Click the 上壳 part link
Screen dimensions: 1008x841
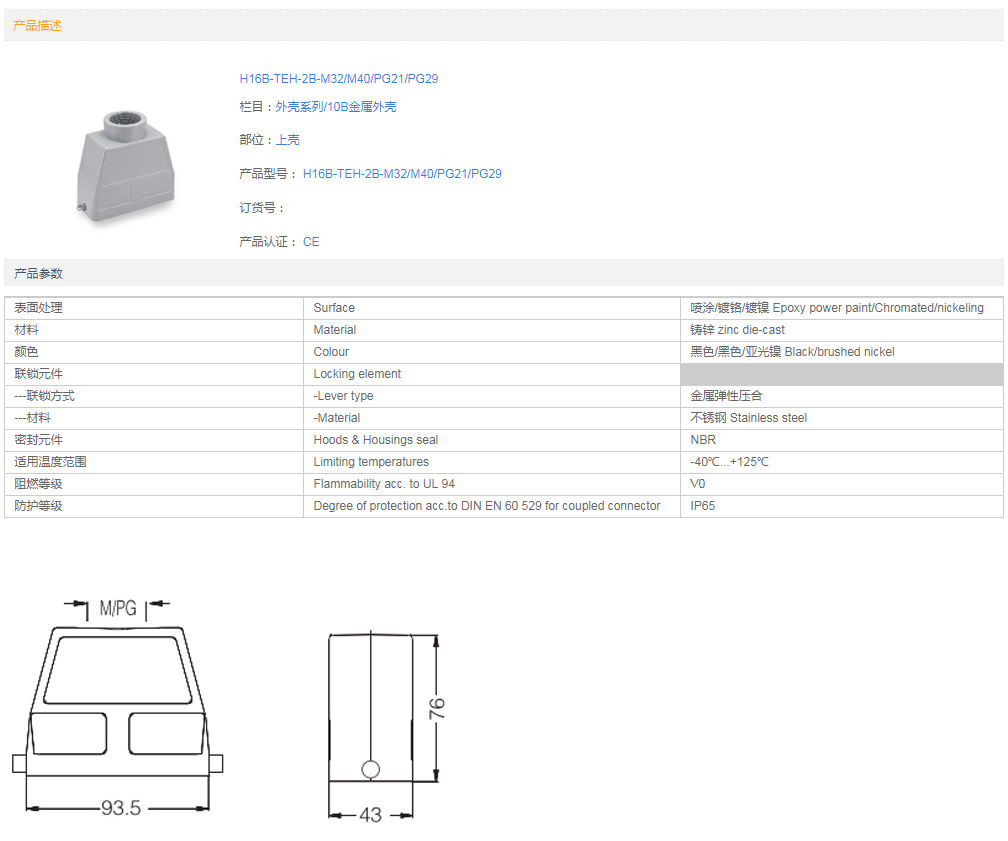[x=288, y=140]
